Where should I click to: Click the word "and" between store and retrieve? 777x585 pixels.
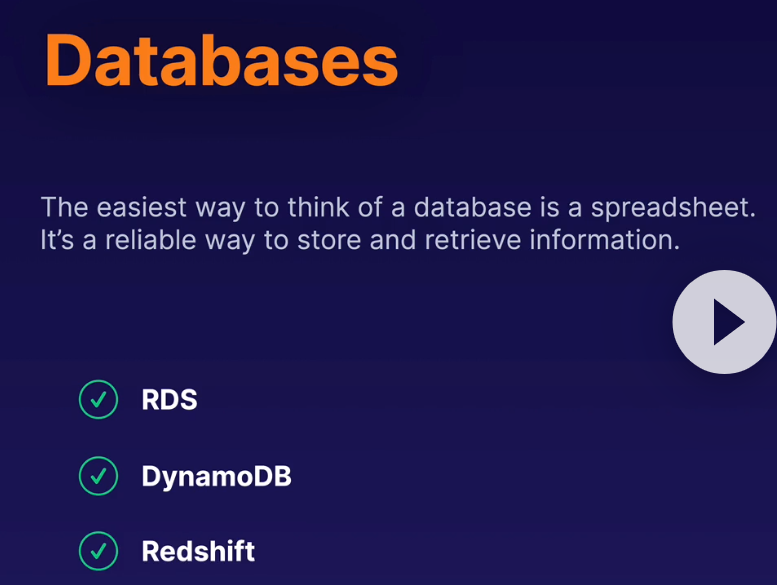pos(402,240)
